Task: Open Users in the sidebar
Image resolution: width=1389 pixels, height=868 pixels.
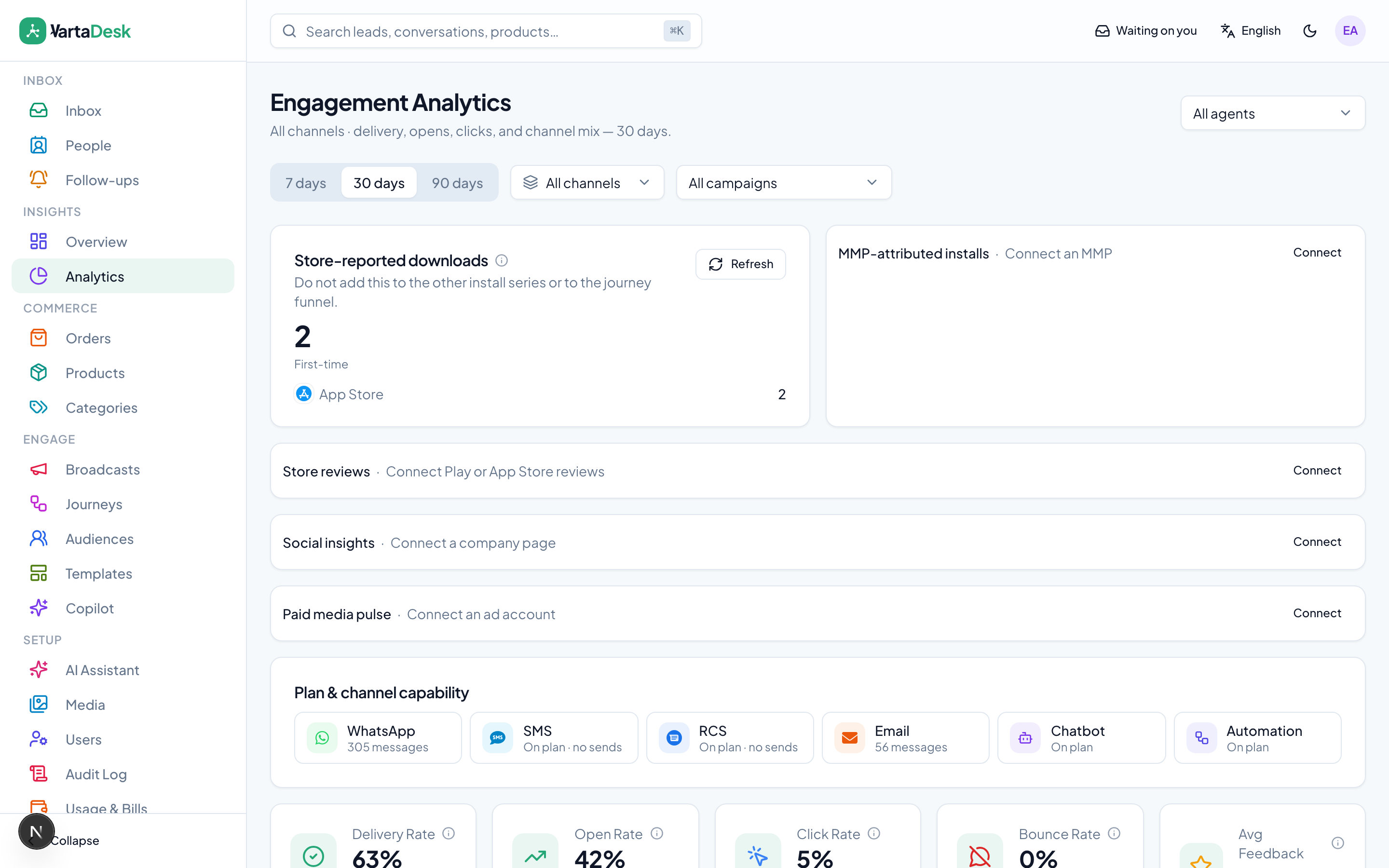Action: click(x=123, y=739)
